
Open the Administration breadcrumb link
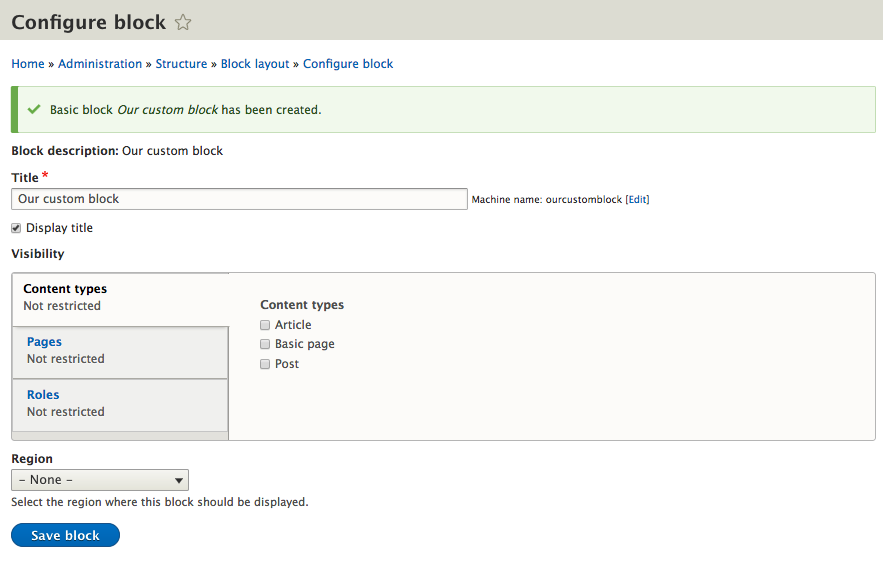click(x=100, y=64)
